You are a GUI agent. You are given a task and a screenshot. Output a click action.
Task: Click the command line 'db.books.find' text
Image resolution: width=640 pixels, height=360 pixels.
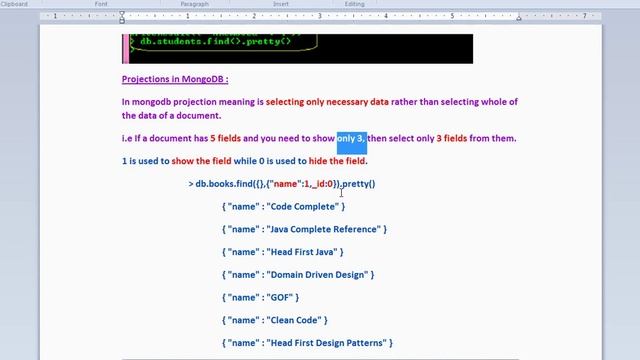[x=282, y=184]
